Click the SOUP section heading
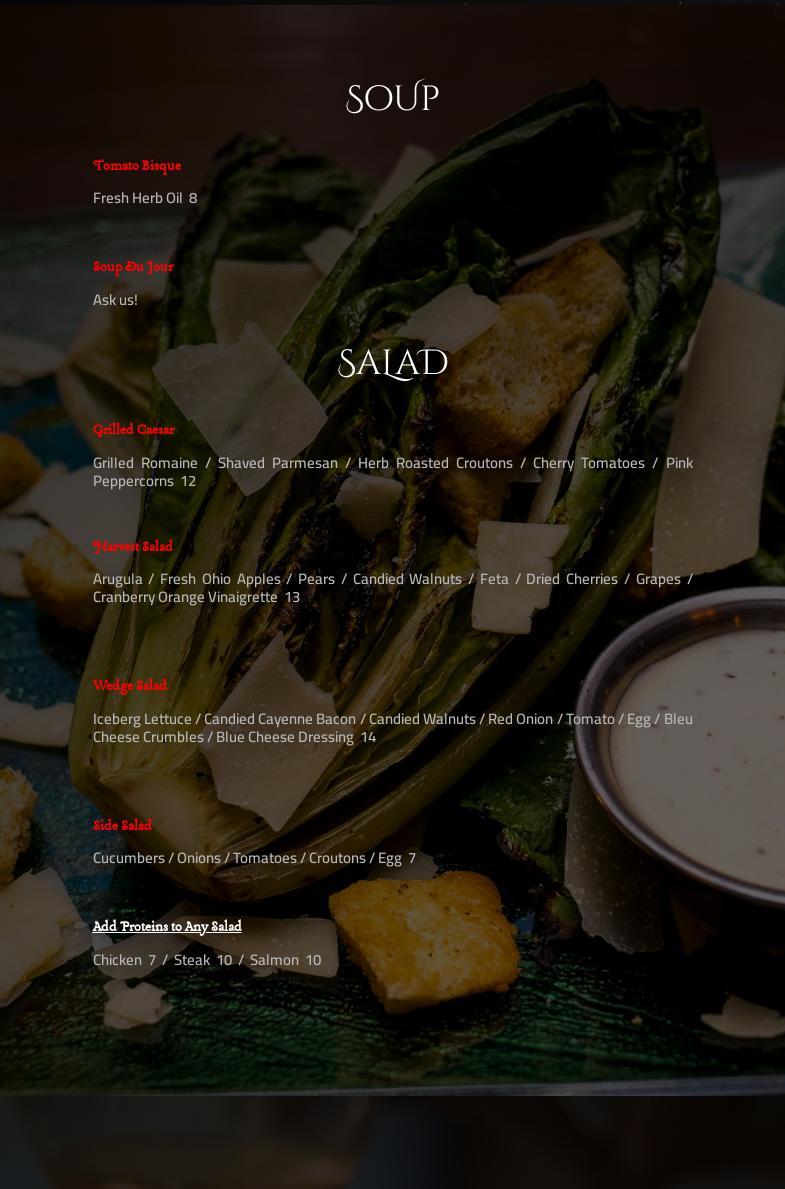 [x=392, y=97]
